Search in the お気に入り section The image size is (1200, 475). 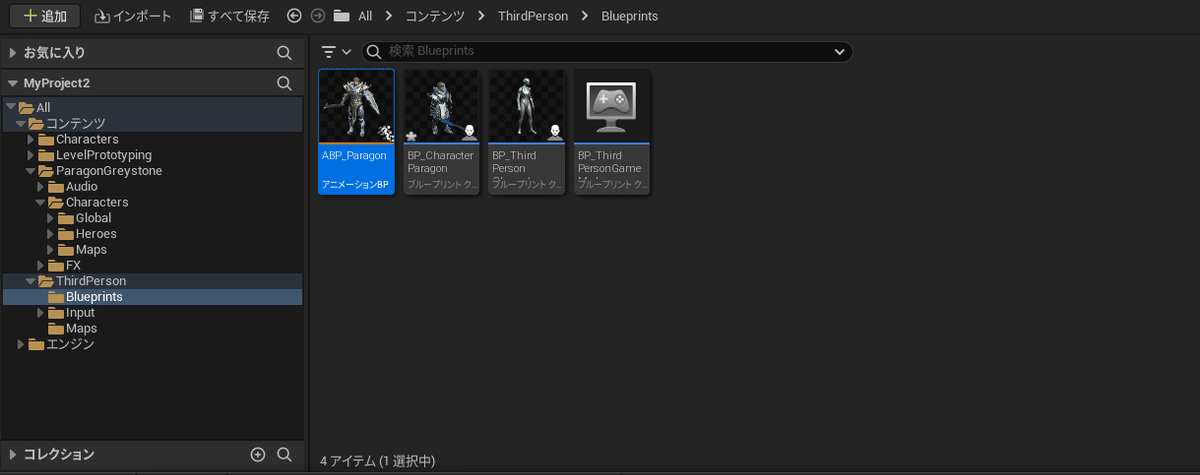click(x=284, y=53)
